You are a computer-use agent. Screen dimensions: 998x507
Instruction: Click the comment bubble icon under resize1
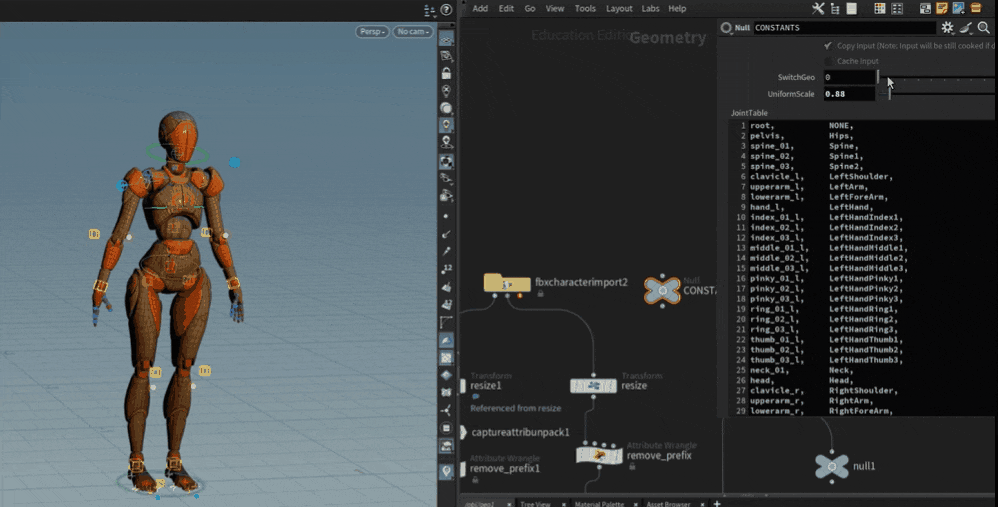pyautogui.click(x=475, y=396)
